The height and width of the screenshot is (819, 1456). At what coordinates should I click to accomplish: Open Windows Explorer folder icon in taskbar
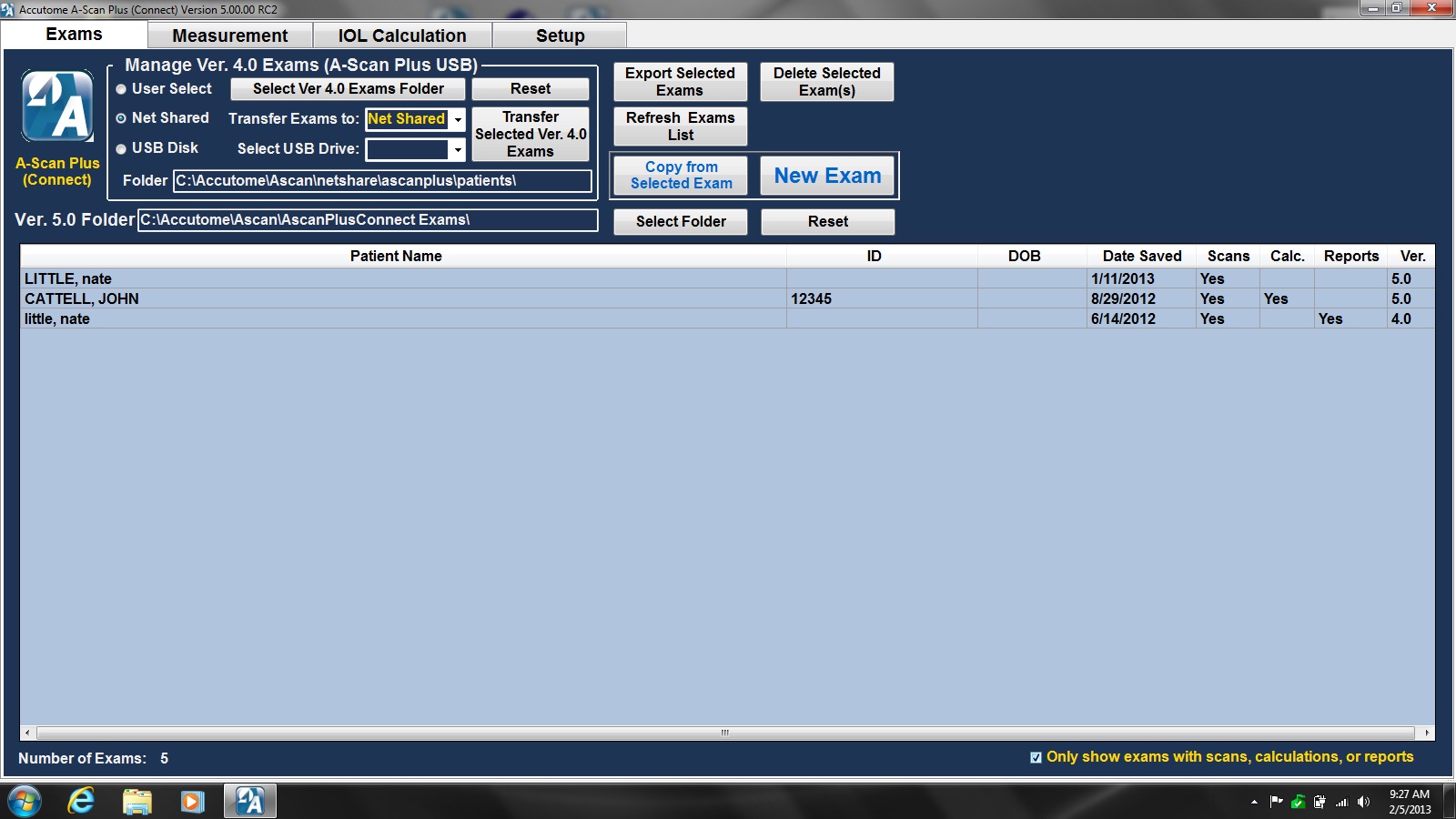click(137, 802)
